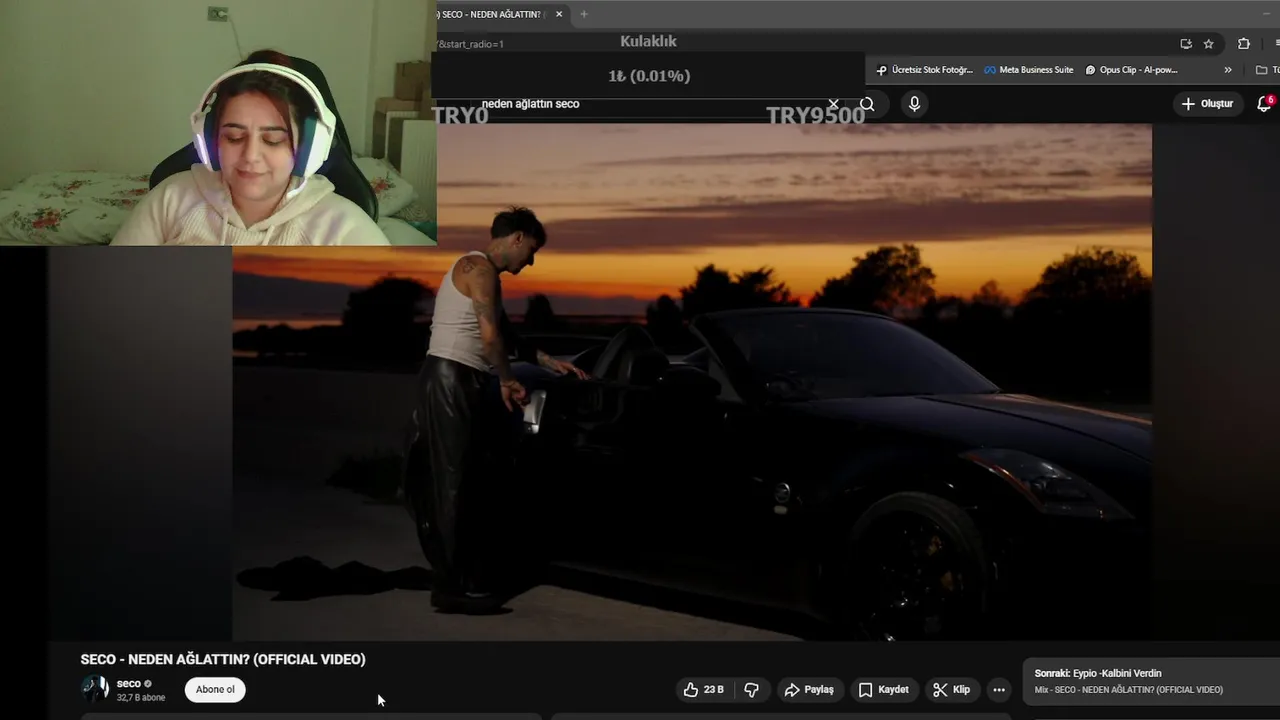Open browser extensions puzzle icon
Screen dimensions: 1280x720
[1244, 44]
